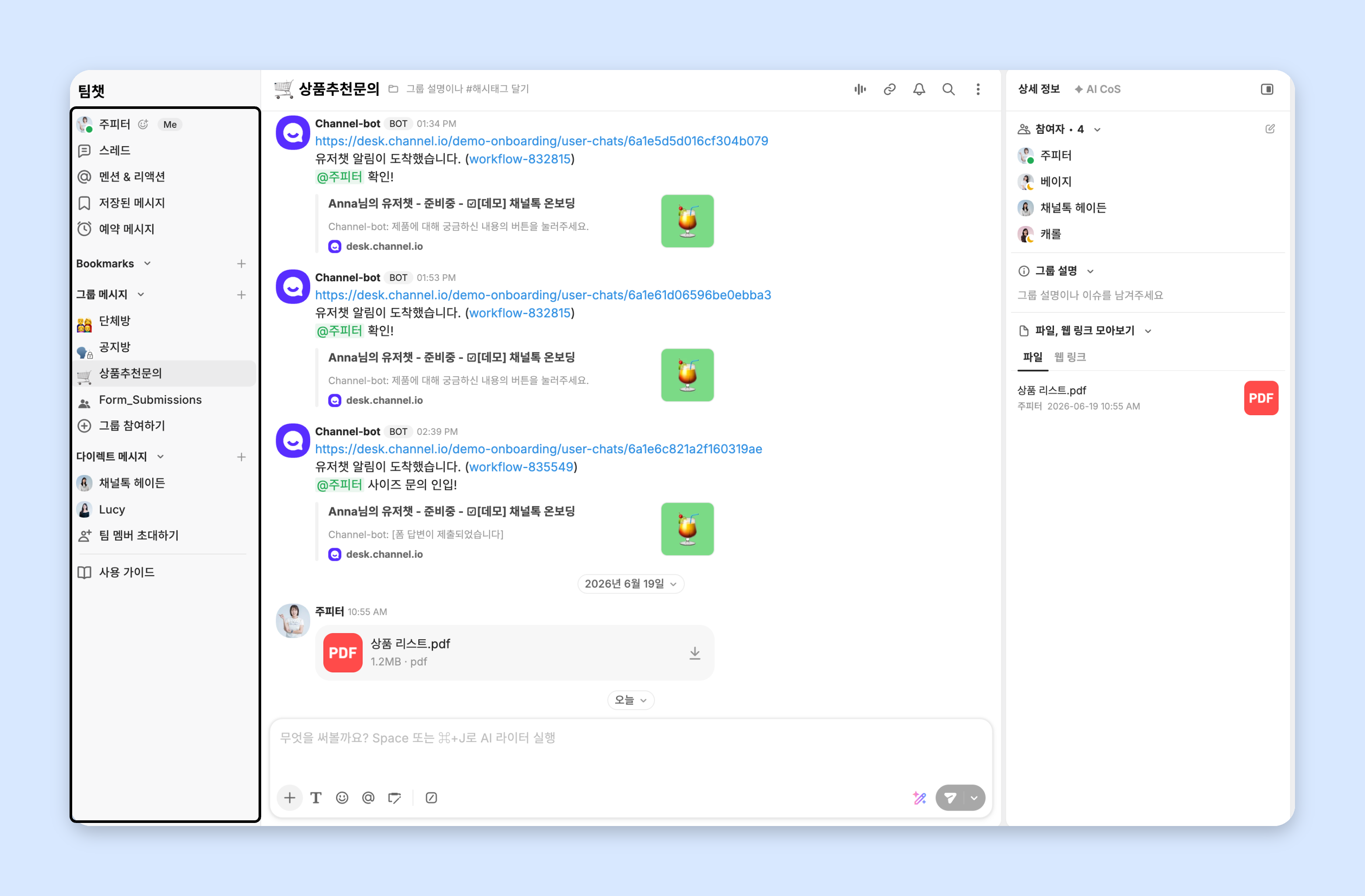Open direct message with 채널톡 헤이든

click(164, 483)
